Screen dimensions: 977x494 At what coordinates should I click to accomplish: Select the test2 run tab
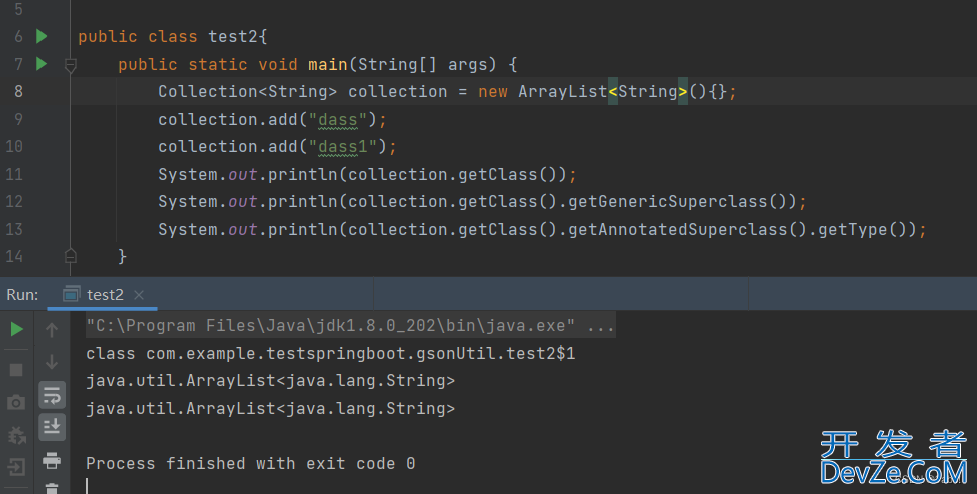(x=104, y=294)
